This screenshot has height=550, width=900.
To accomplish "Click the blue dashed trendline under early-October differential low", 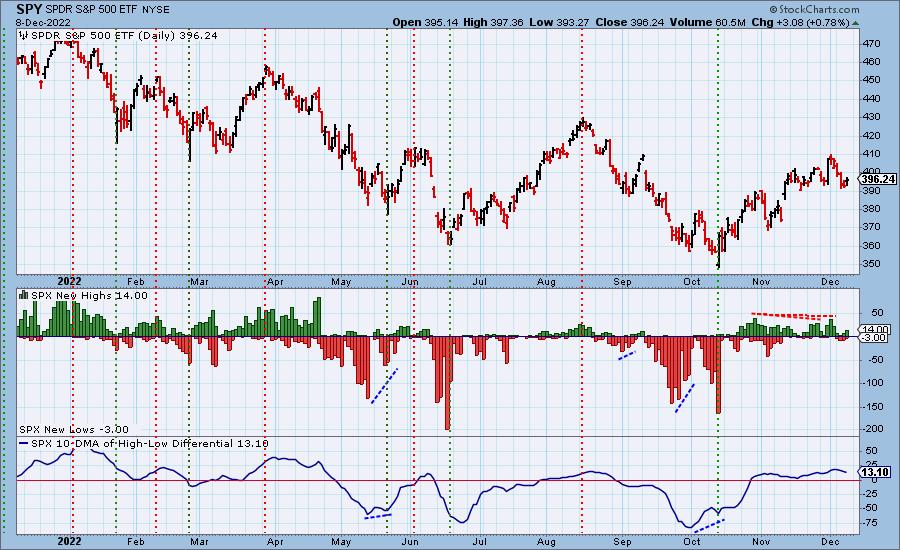I will 709,525.
